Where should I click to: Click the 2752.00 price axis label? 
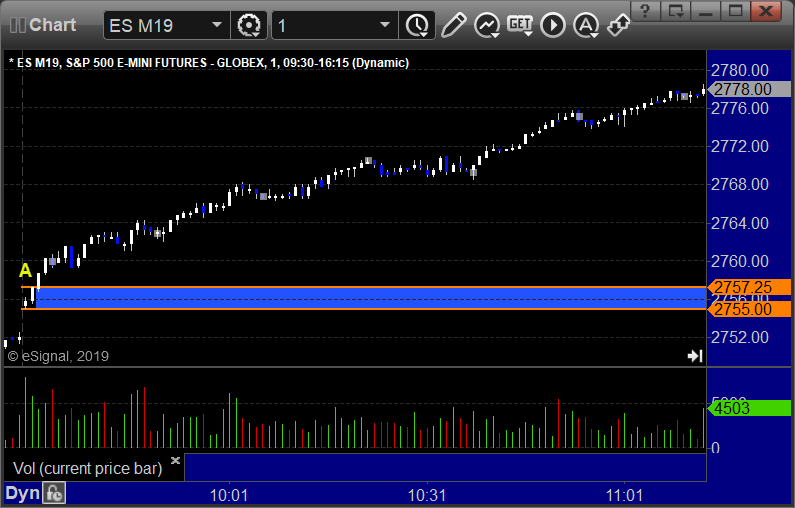(x=740, y=337)
